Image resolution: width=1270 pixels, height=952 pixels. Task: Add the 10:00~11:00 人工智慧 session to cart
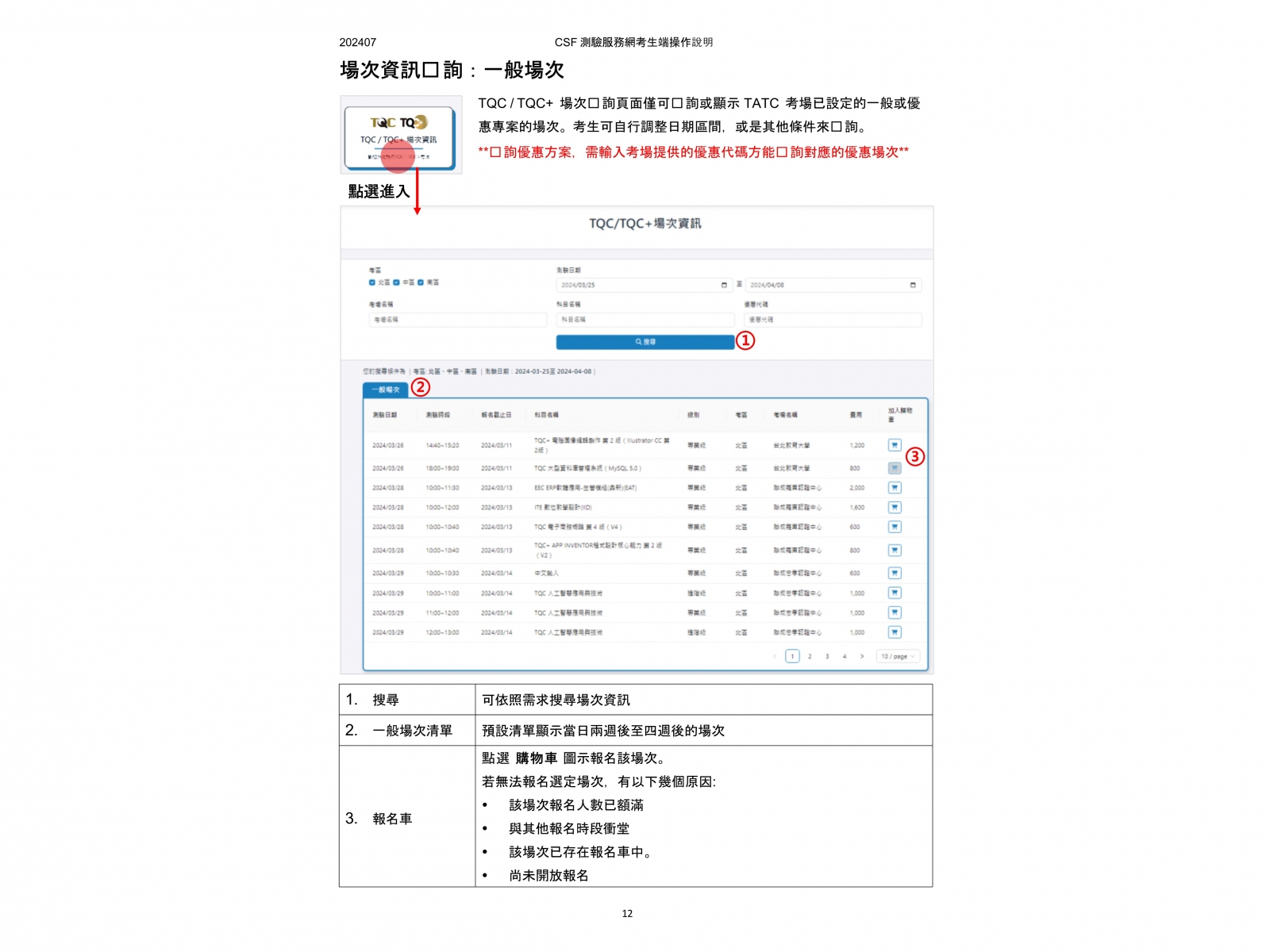pos(895,593)
